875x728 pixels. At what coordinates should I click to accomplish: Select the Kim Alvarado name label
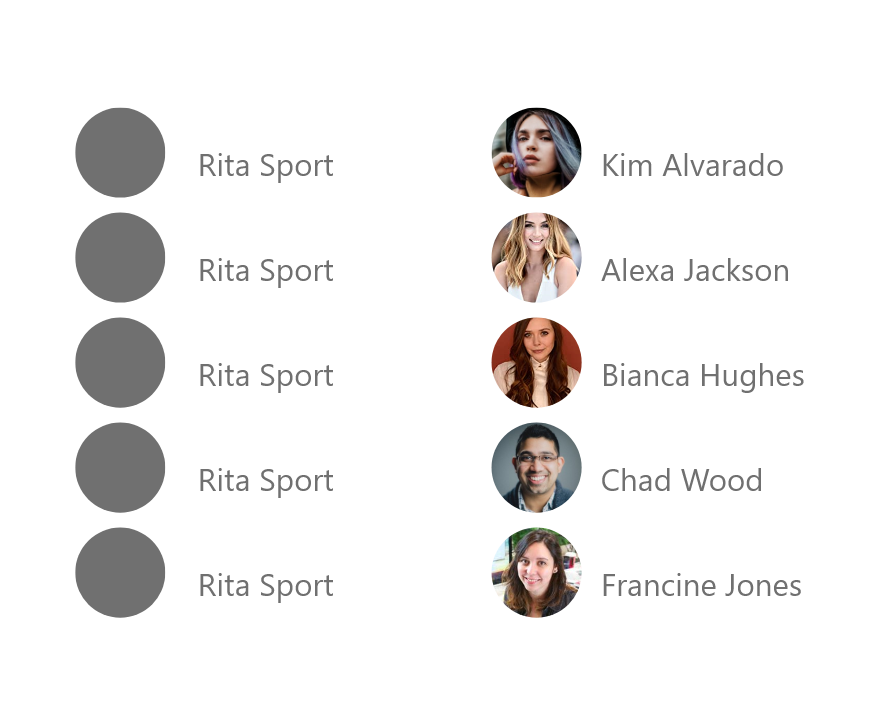(692, 166)
